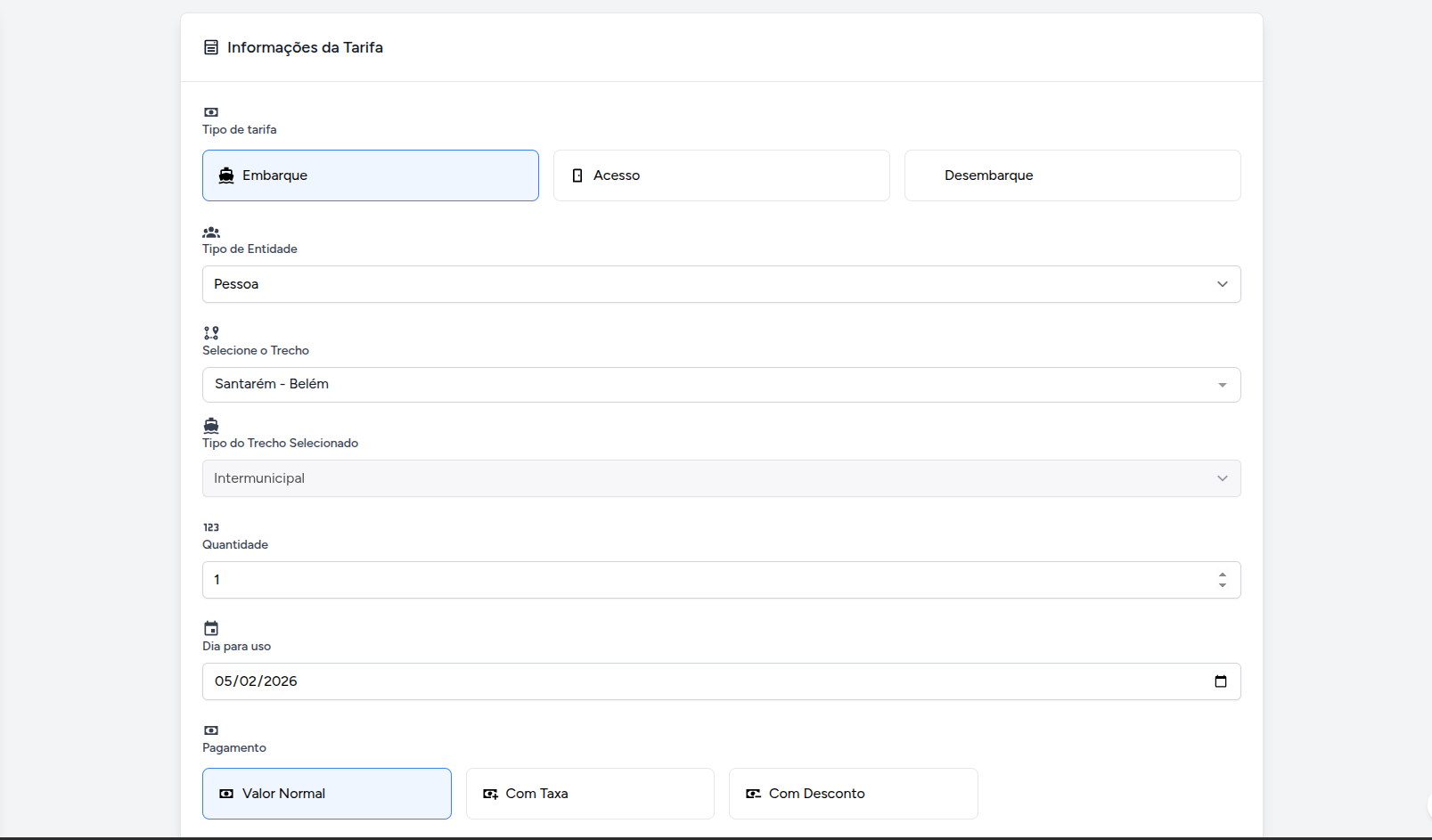
Task: Choose Com Desconto payment option
Action: pyautogui.click(x=853, y=794)
